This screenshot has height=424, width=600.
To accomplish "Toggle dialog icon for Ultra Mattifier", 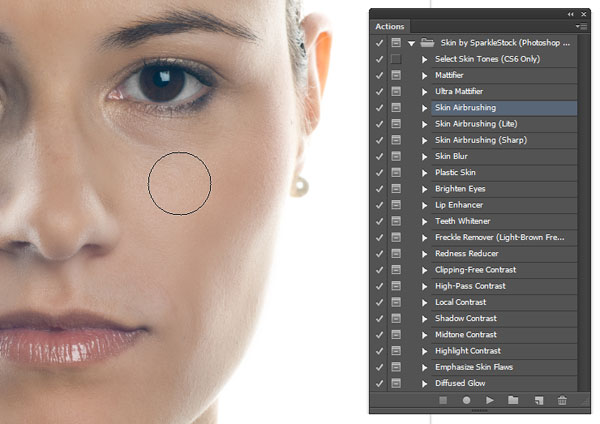I will click(x=396, y=91).
